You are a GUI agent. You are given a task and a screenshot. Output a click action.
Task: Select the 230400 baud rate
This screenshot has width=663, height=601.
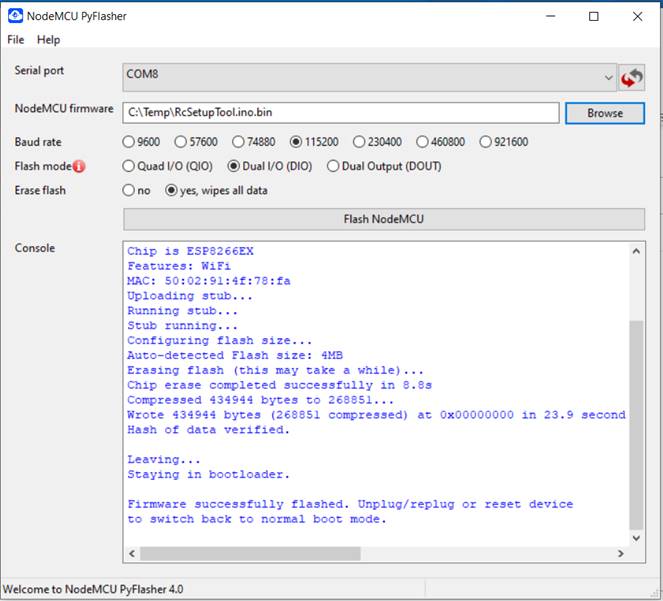(377, 142)
